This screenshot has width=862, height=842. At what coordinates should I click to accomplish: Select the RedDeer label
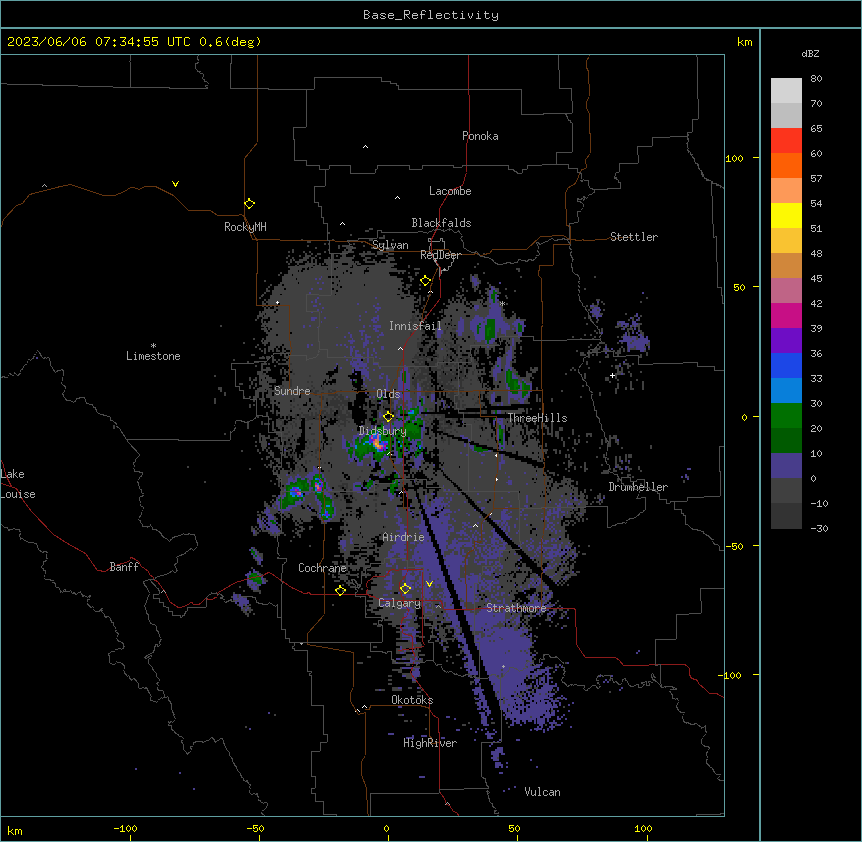pyautogui.click(x=440, y=255)
